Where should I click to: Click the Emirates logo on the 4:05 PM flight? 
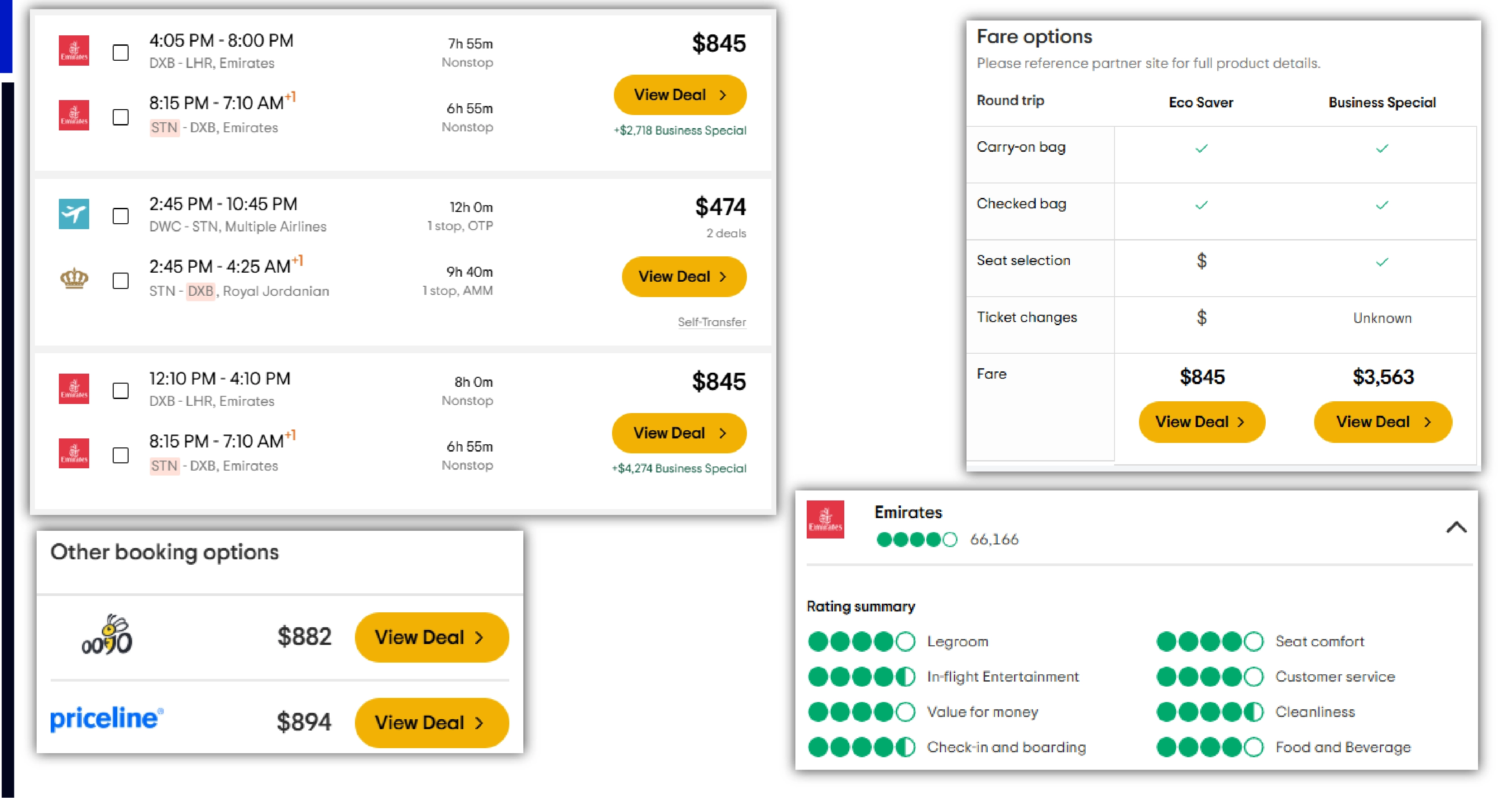click(74, 51)
